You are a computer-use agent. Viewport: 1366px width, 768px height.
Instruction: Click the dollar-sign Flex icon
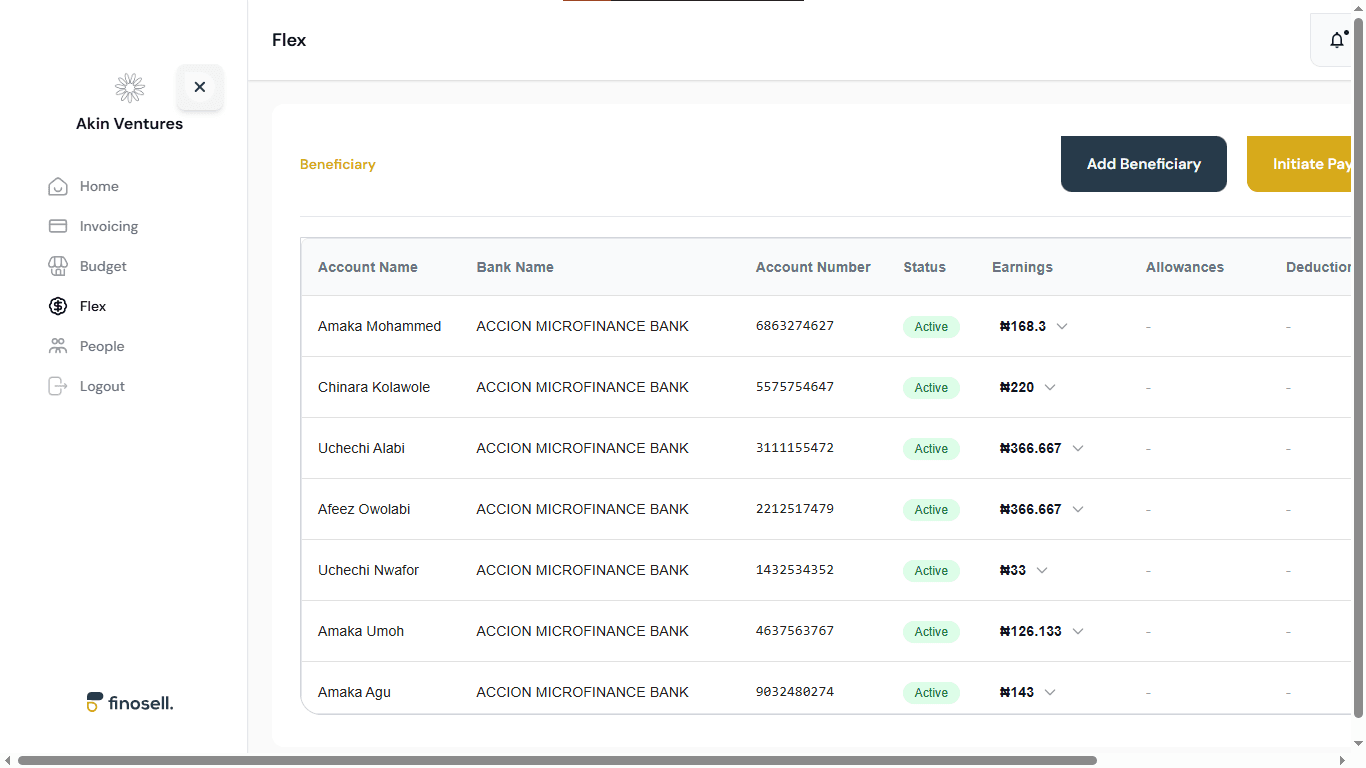[x=58, y=306]
